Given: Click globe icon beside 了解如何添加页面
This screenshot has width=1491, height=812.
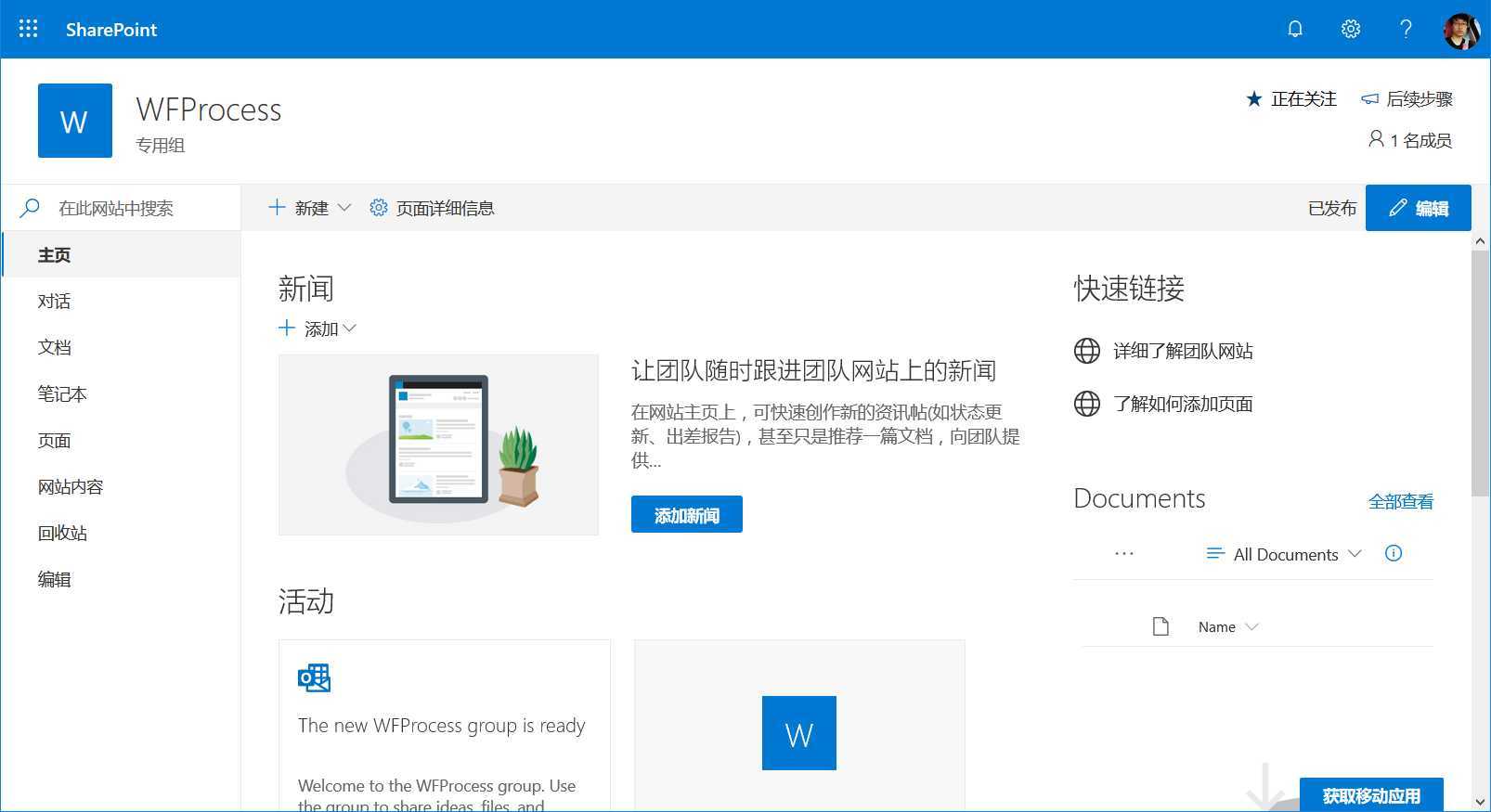Looking at the screenshot, I should [1087, 404].
